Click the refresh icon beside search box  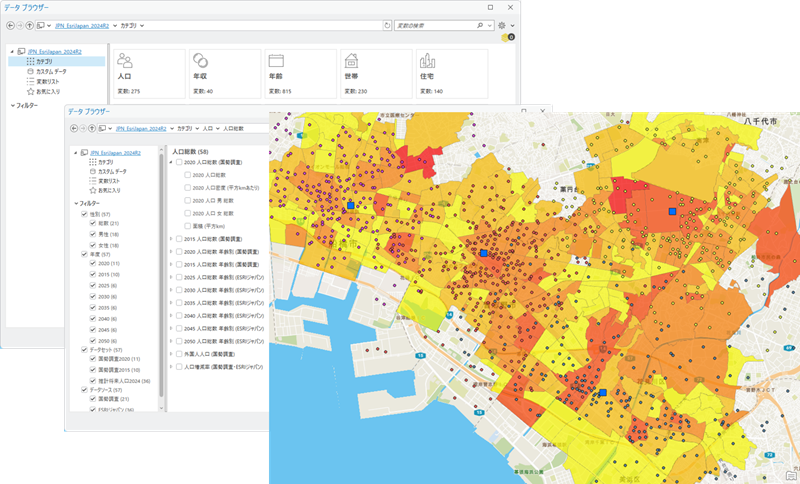tap(388, 24)
